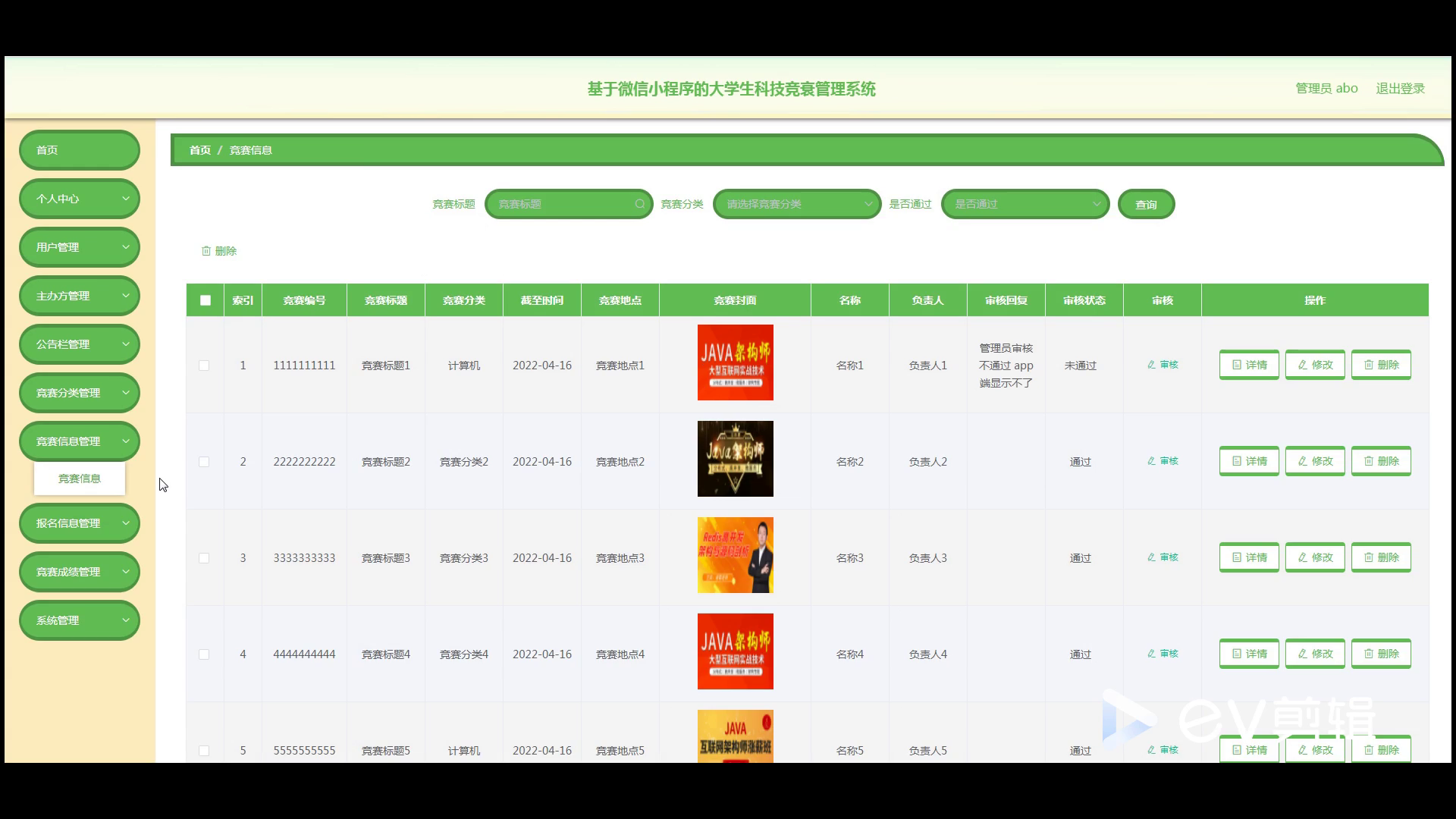Open cover thumbnail for 竞赛标题3
This screenshot has height=819, width=1456.
[736, 555]
